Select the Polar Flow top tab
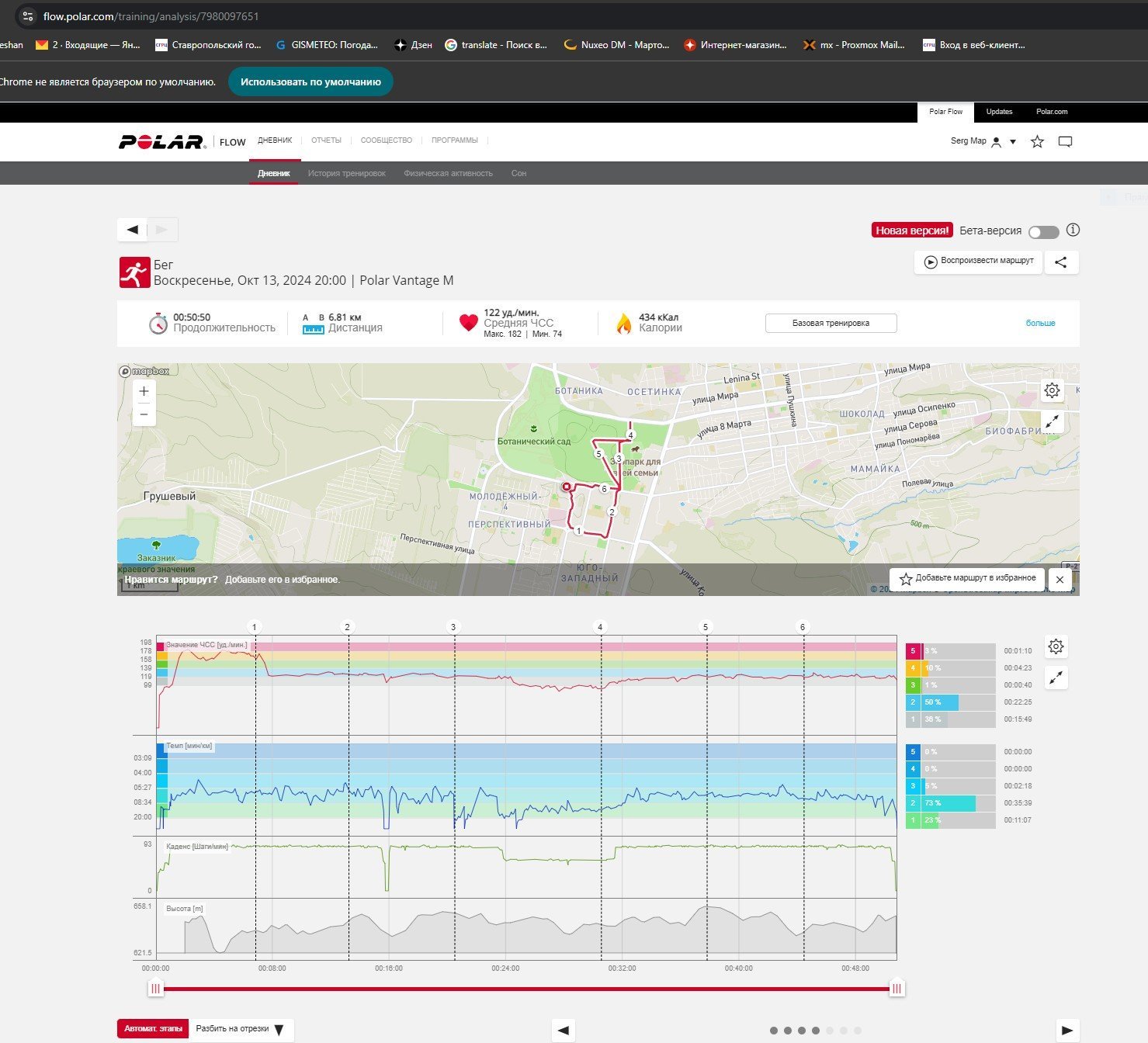The height and width of the screenshot is (1043, 1148). click(x=945, y=112)
